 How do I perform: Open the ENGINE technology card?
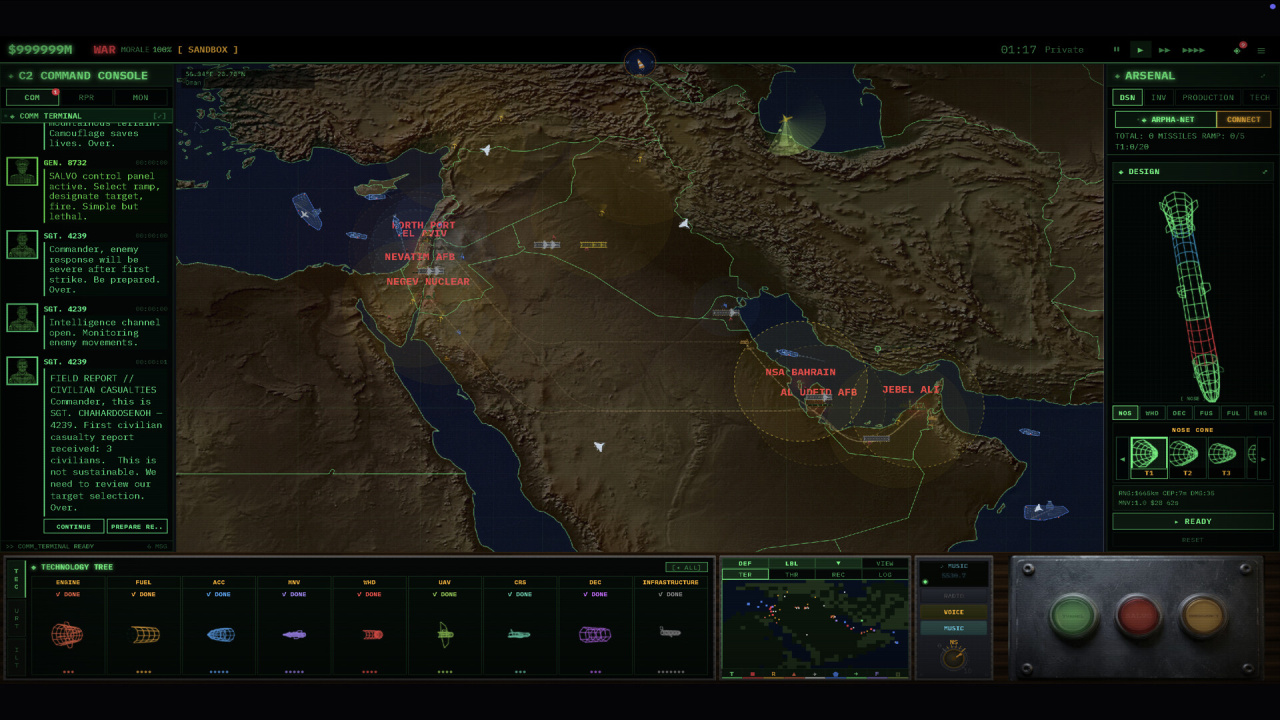pyautogui.click(x=69, y=626)
